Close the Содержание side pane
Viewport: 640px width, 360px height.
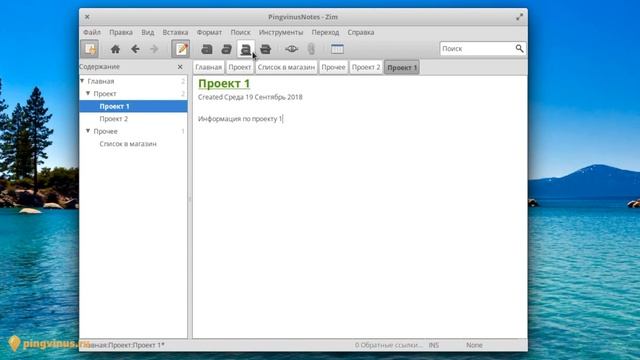(180, 67)
